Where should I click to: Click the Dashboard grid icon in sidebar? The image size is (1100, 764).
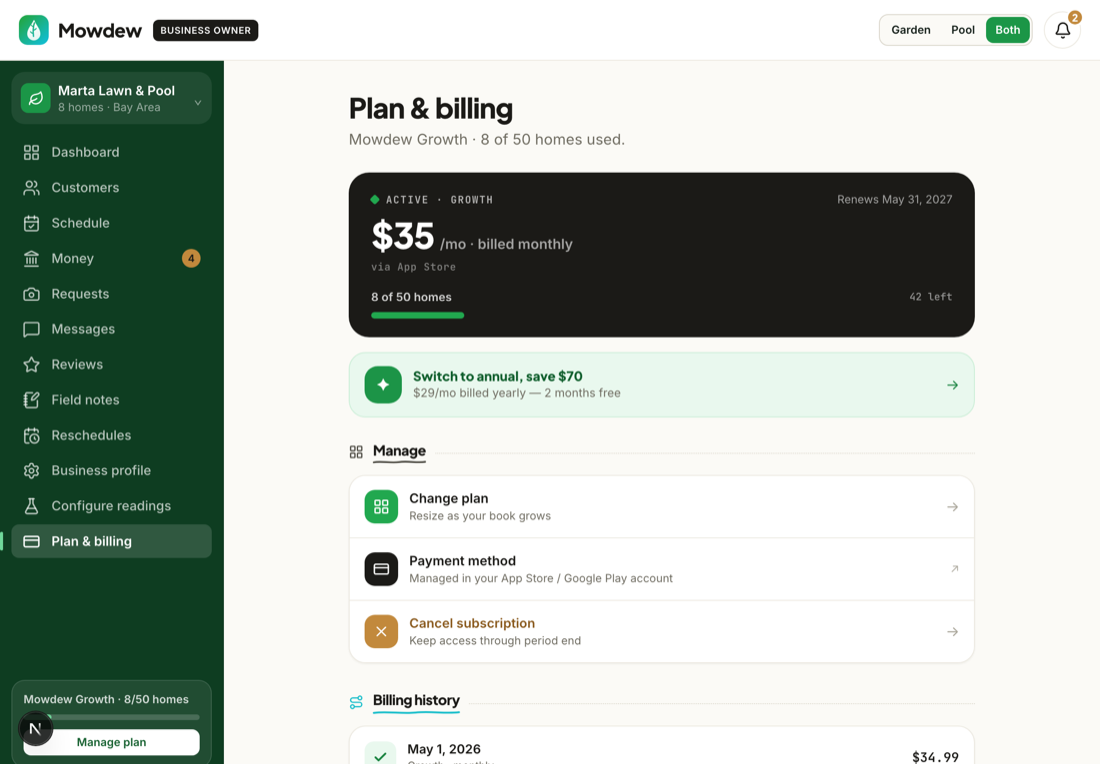[x=32, y=152]
